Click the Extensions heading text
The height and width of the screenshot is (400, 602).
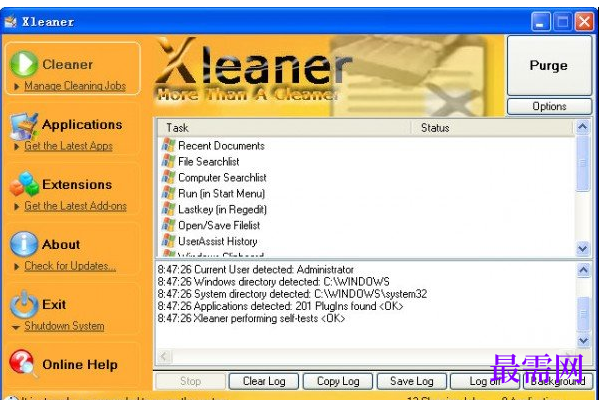[77, 184]
